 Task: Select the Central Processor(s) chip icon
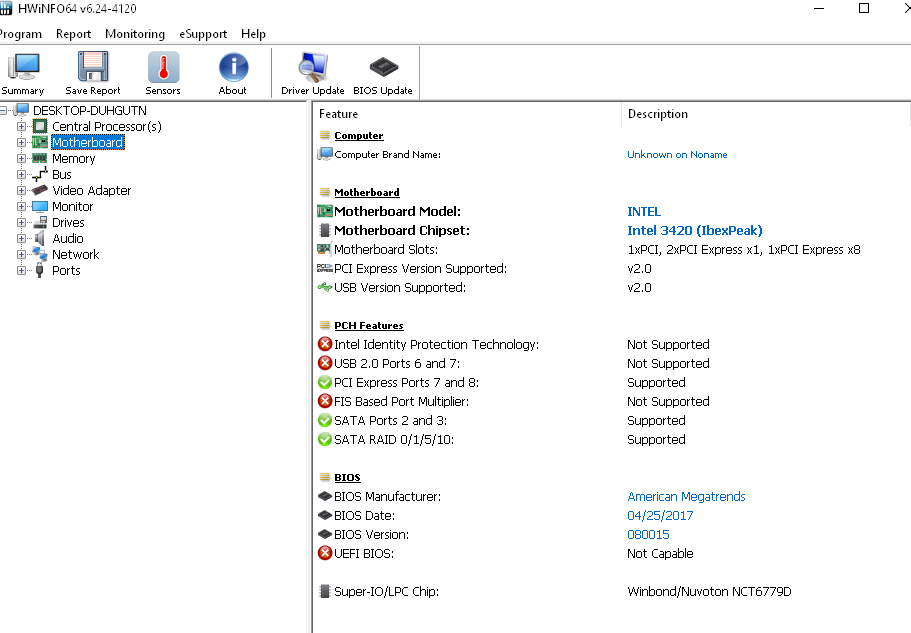point(40,126)
